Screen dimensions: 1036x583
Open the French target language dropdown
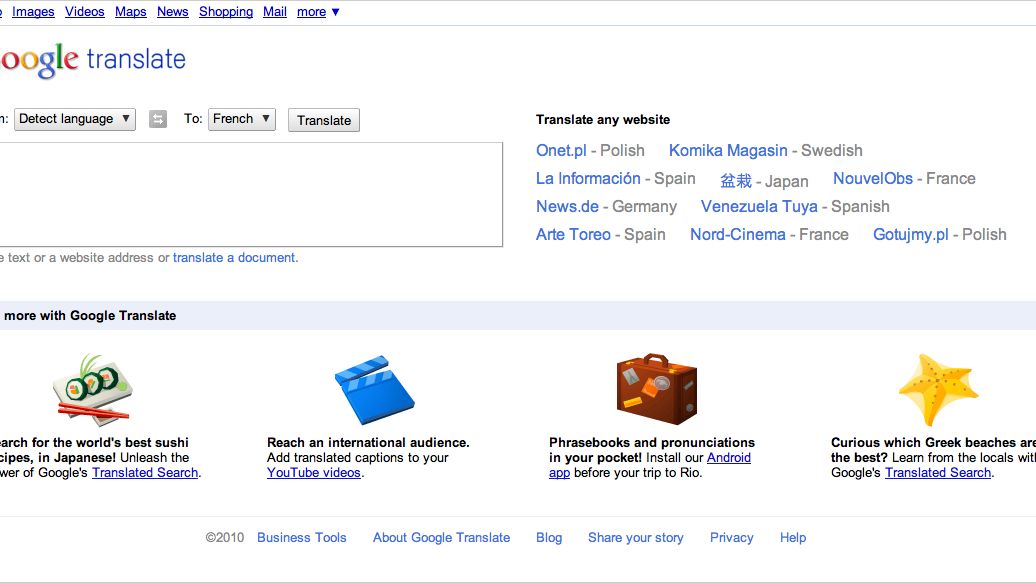pos(242,119)
